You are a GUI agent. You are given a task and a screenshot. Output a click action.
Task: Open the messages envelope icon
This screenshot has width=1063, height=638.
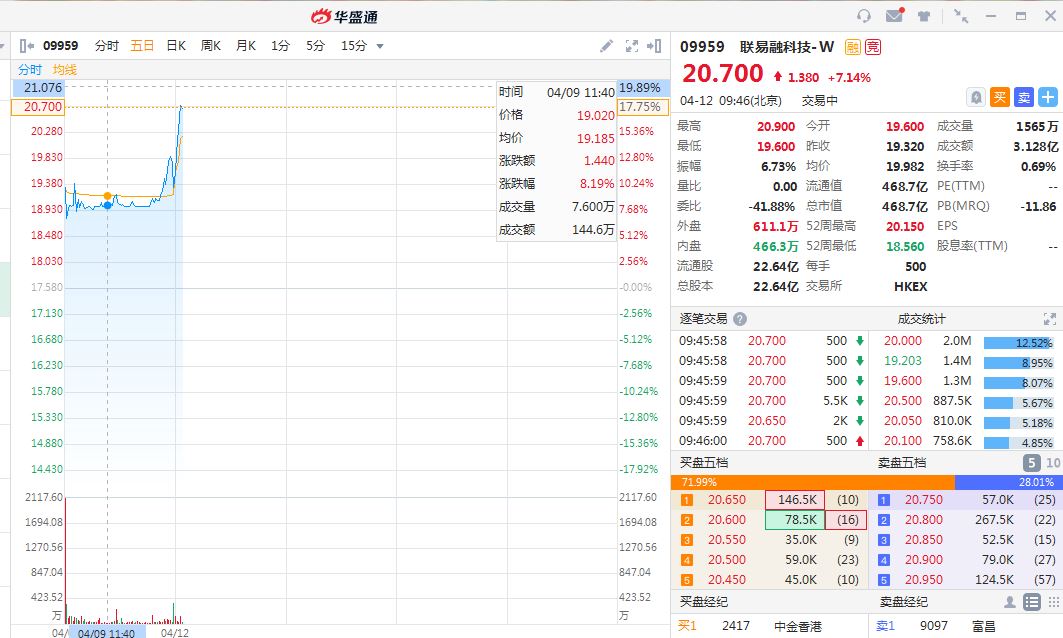[894, 16]
